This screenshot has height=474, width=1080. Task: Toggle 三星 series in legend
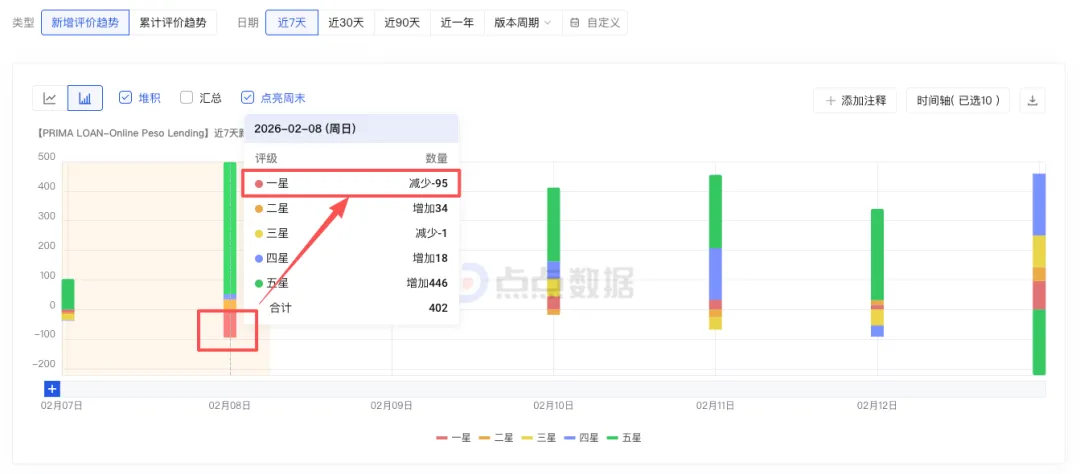point(539,437)
